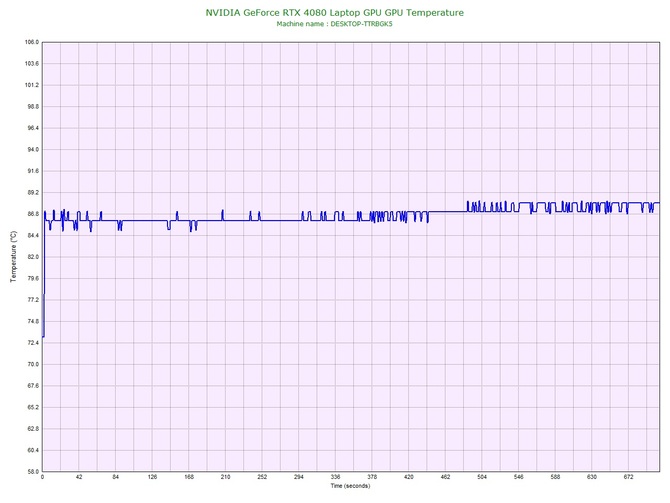Click the 74.8 y-axis tick label

33,321
